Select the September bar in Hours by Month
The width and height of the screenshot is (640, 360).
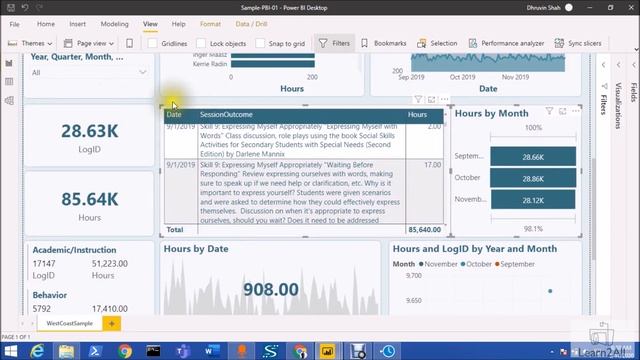coord(533,157)
